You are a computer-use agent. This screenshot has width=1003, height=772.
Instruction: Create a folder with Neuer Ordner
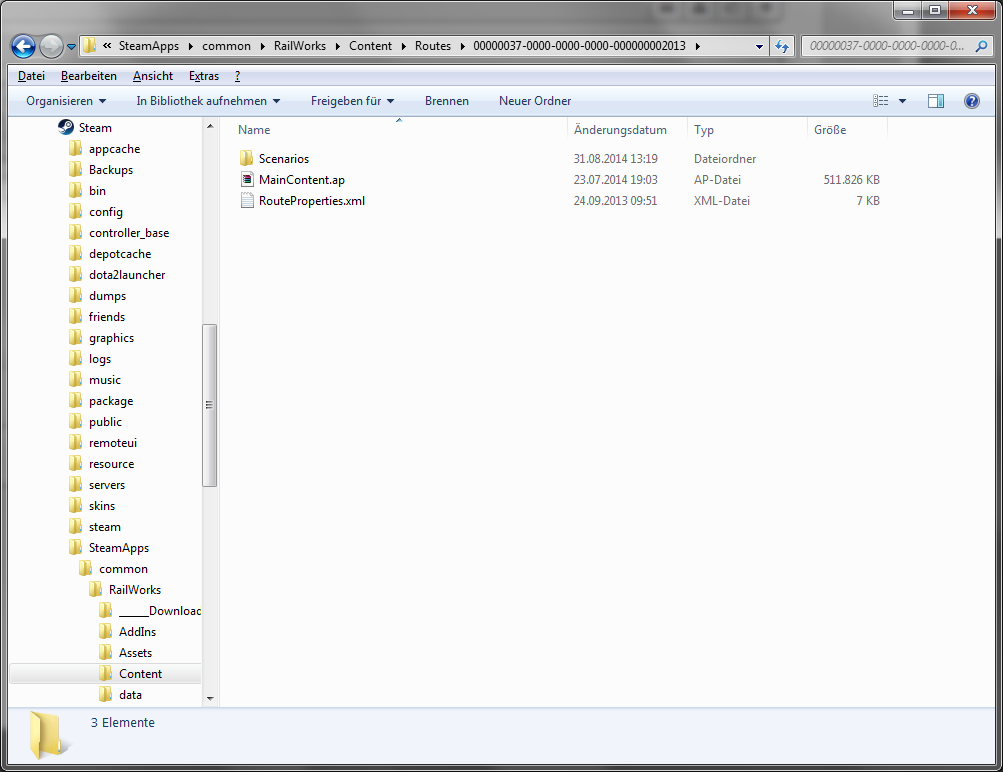pyautogui.click(x=535, y=101)
